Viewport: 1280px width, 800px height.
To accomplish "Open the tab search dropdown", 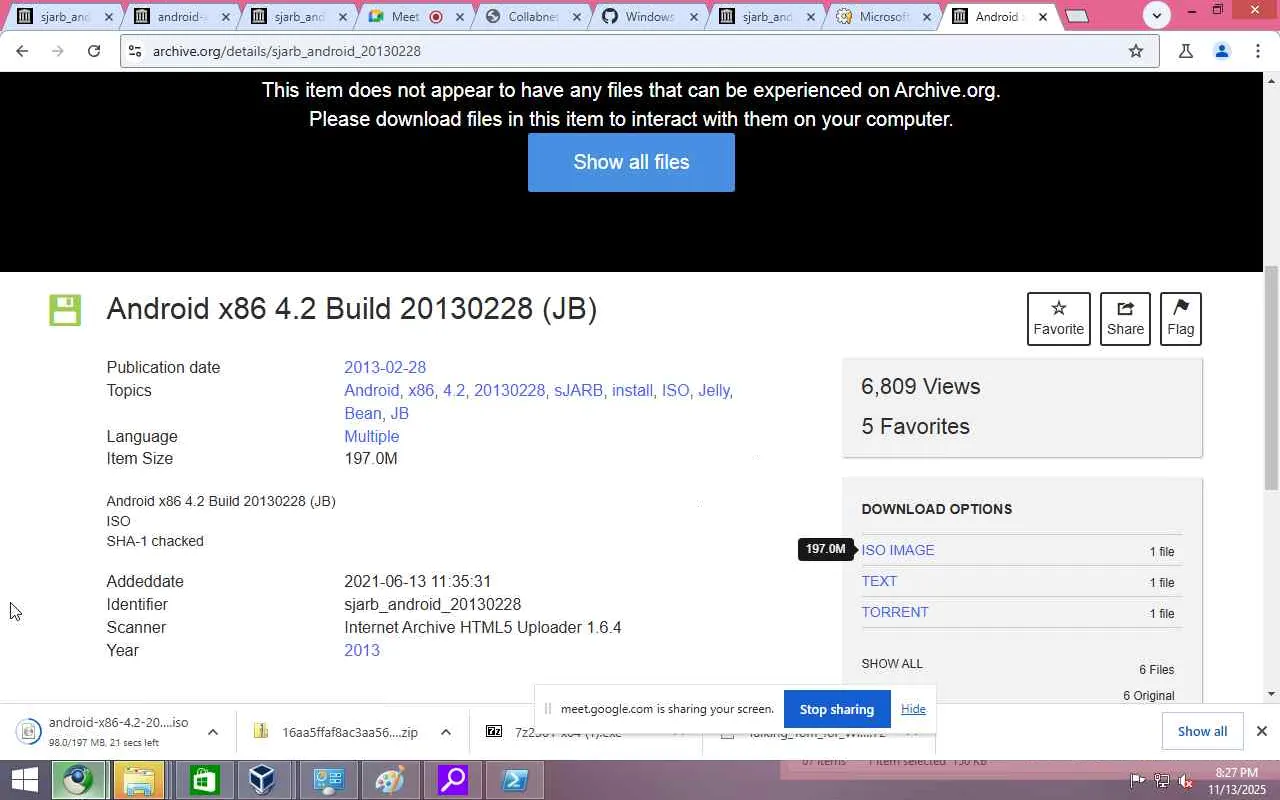I will pyautogui.click(x=1157, y=16).
